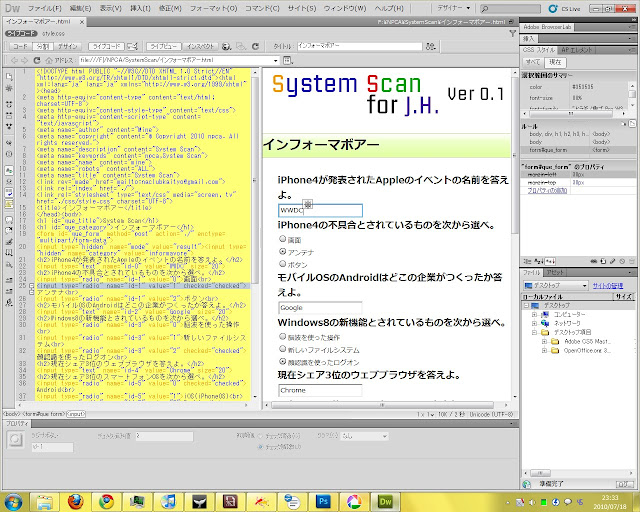
Task: Select the アンテナ radio button
Action: (x=282, y=251)
